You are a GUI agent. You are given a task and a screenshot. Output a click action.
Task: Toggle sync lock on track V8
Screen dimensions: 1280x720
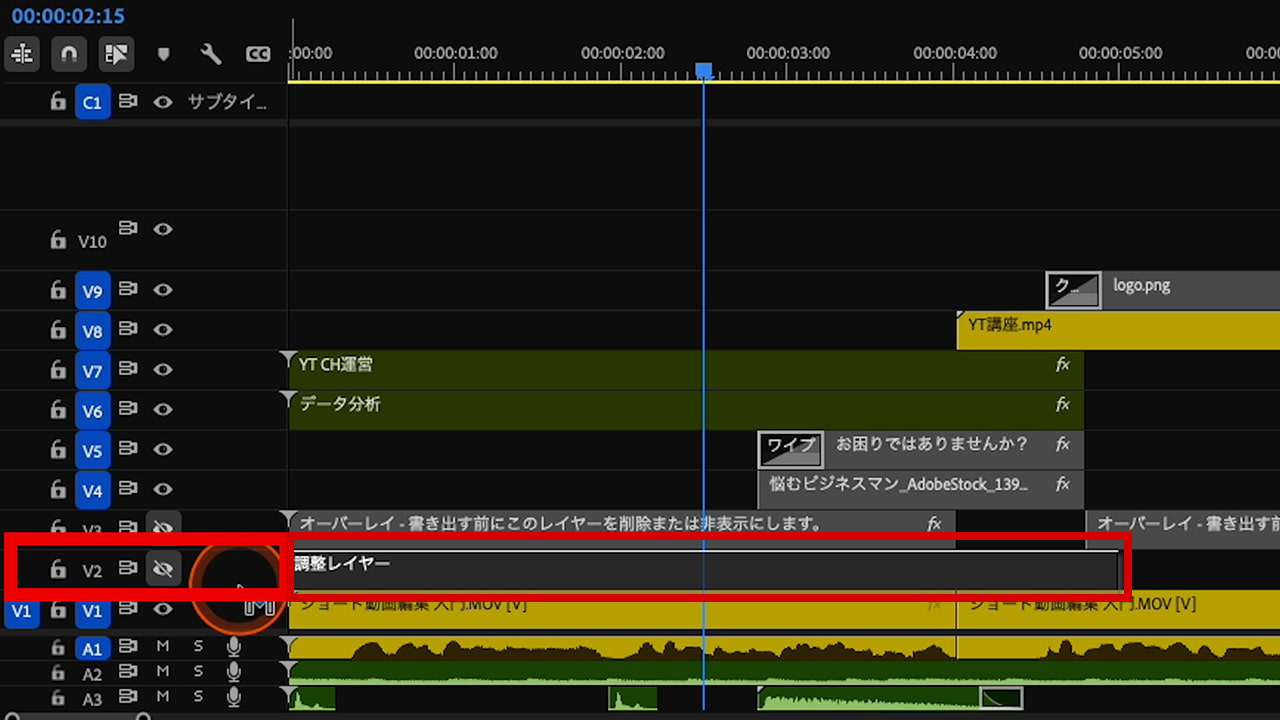128,329
